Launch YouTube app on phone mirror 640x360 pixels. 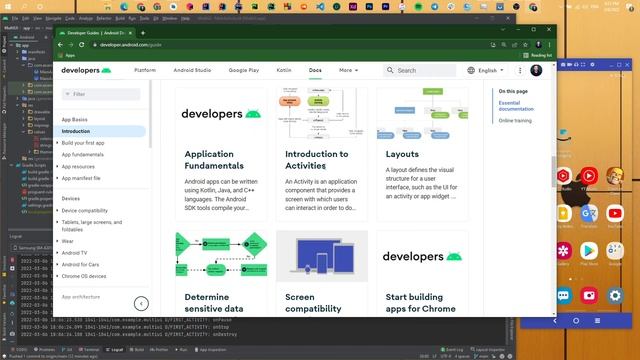pos(615,213)
